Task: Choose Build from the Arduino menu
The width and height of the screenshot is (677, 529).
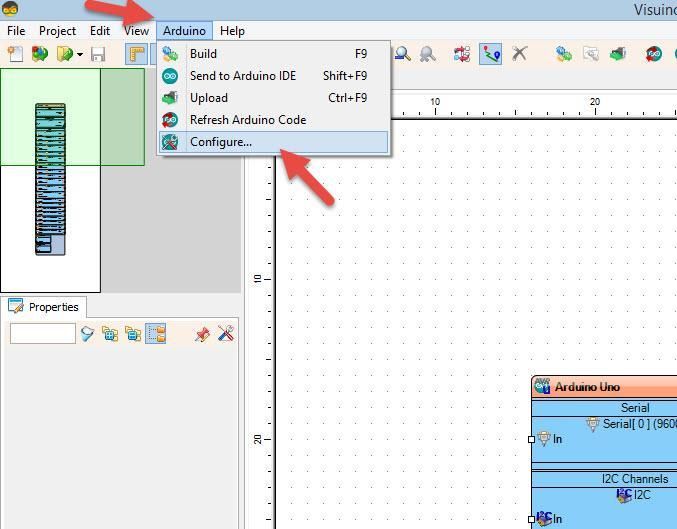Action: [x=274, y=54]
